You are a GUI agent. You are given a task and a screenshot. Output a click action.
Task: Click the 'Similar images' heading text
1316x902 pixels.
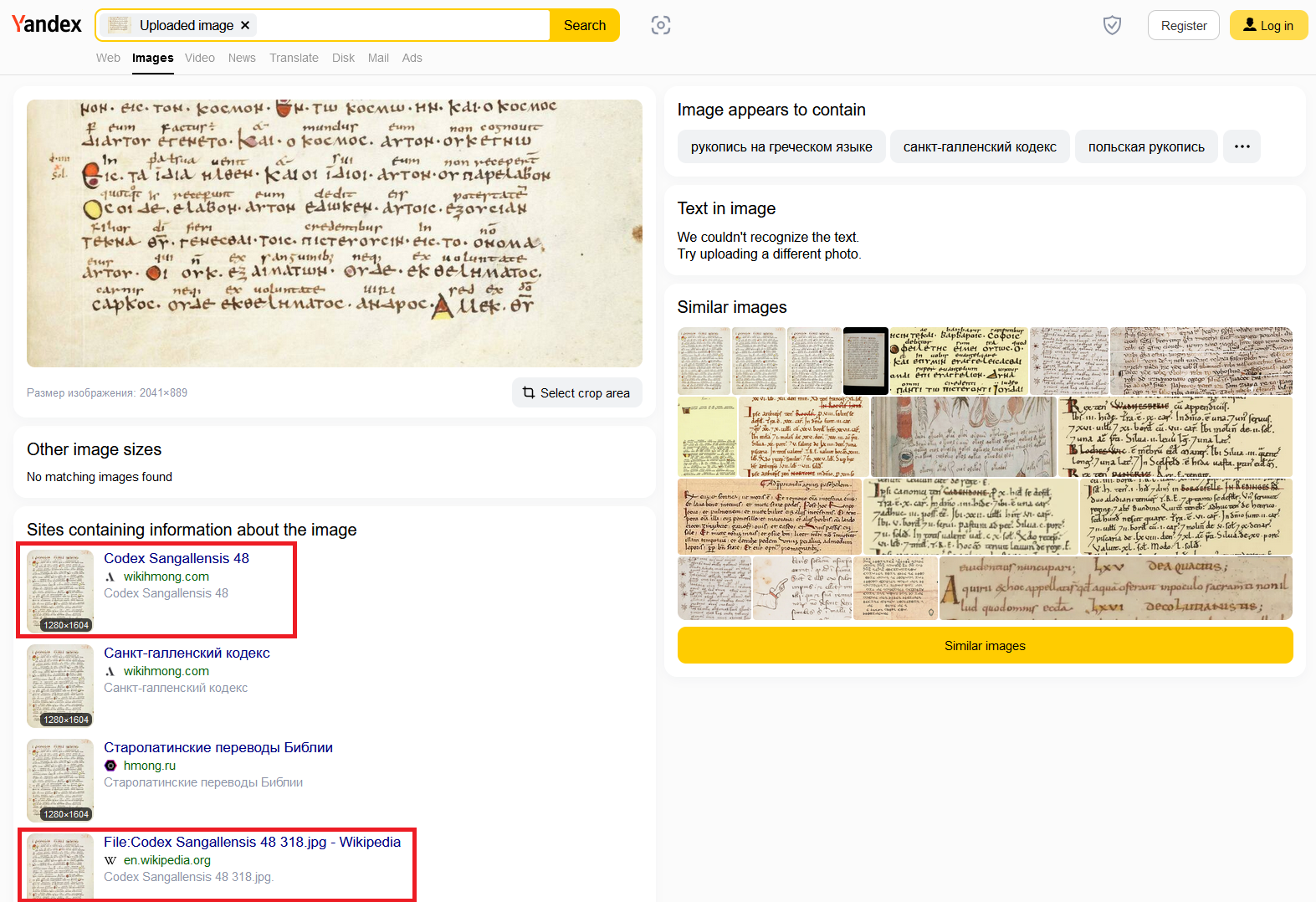coord(732,307)
